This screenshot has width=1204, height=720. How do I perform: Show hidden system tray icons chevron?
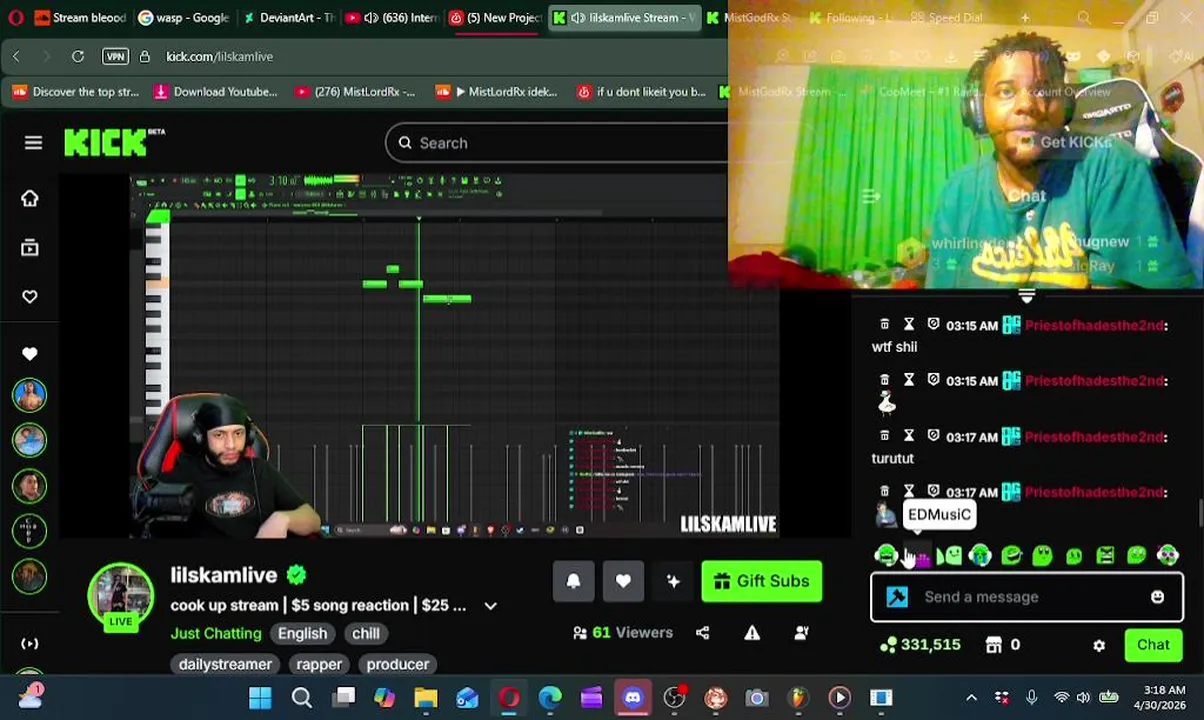[x=971, y=698]
